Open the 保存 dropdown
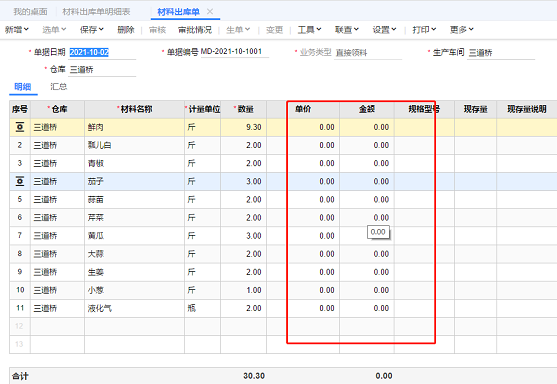557x384 pixels. [x=92, y=30]
